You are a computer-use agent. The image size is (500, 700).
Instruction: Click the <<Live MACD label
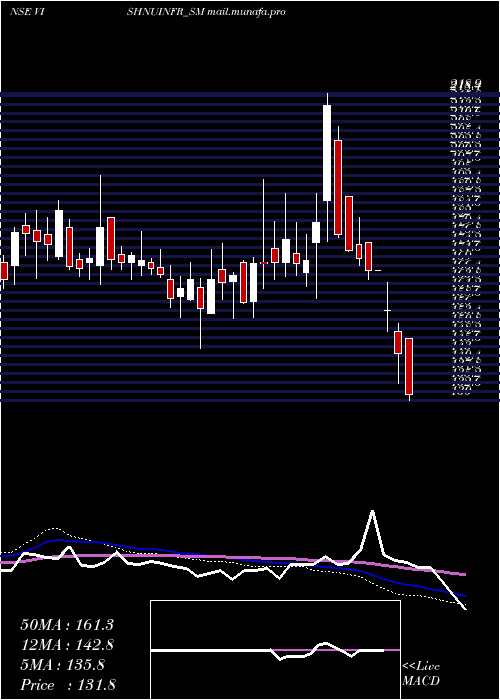[421, 674]
